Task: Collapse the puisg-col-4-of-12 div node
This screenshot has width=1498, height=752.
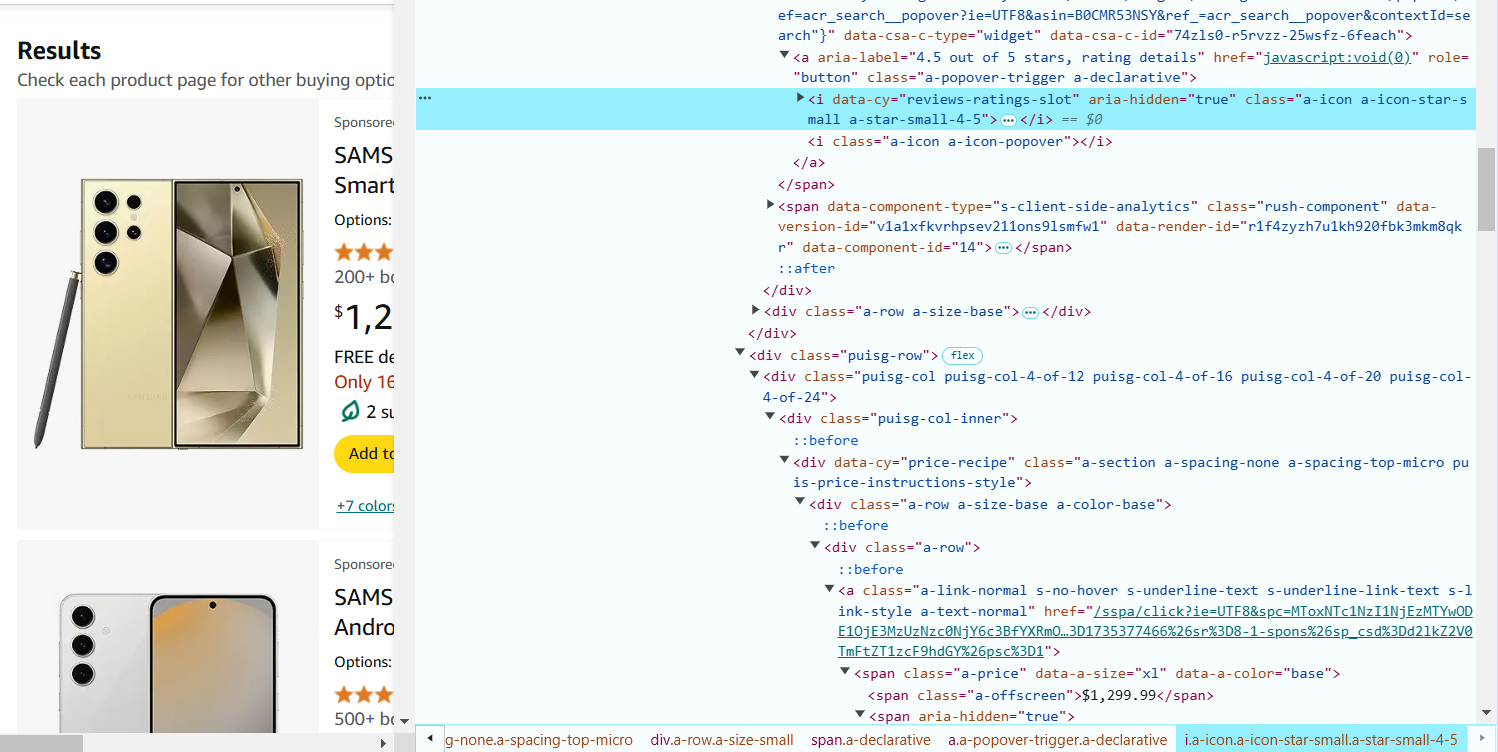Action: pyautogui.click(x=756, y=375)
